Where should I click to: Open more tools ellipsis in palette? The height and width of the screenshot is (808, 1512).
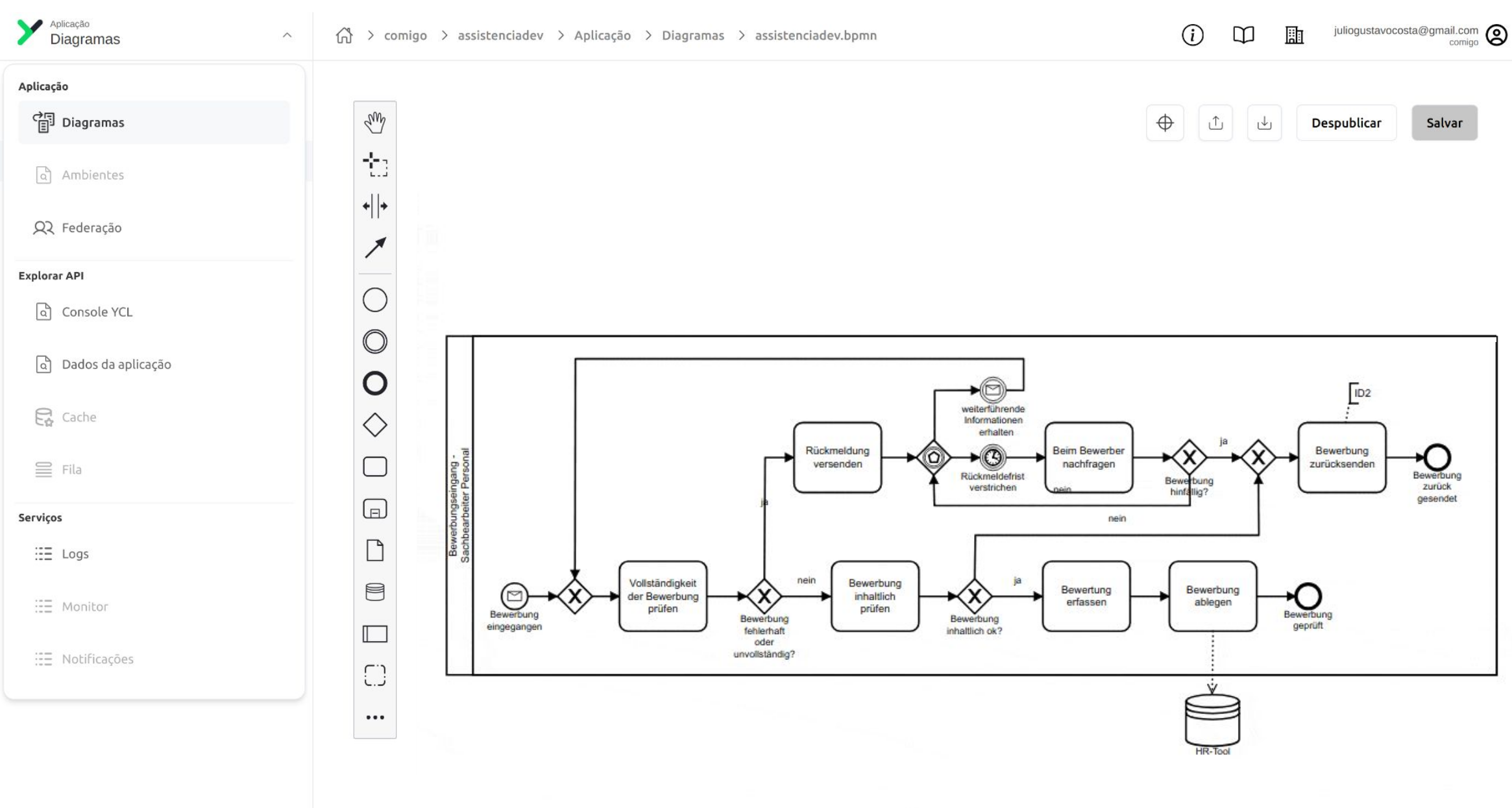[x=374, y=717]
